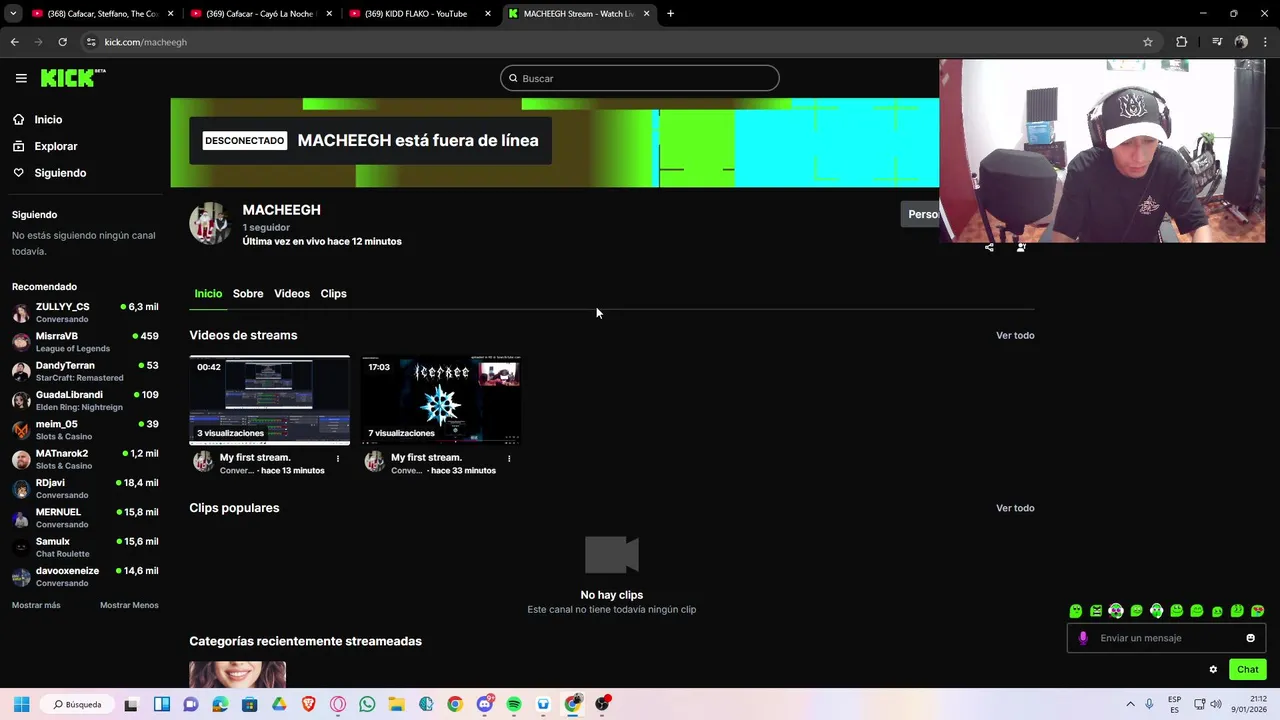
Task: Click the Buscar search field
Action: (640, 78)
